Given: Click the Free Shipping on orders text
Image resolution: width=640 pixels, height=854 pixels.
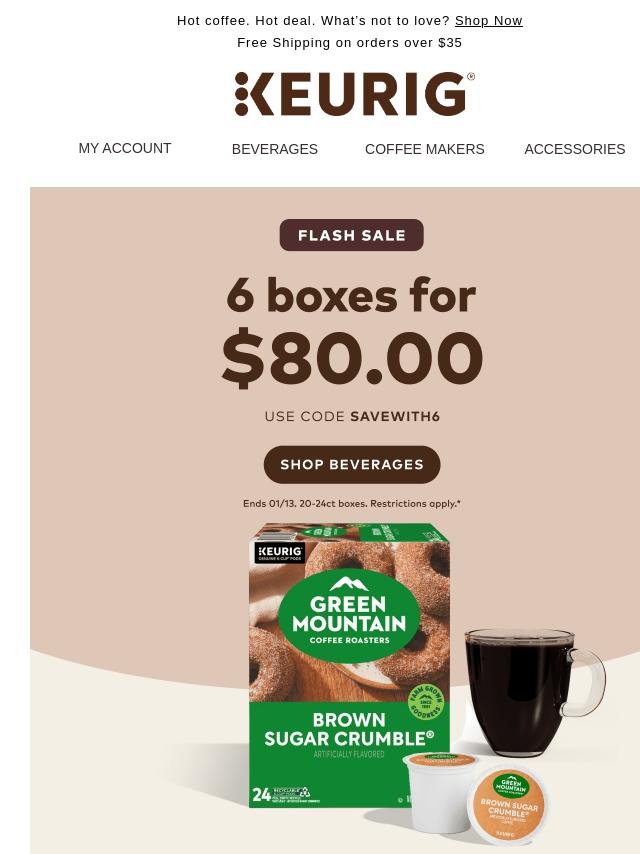Looking at the screenshot, I should coord(349,42).
